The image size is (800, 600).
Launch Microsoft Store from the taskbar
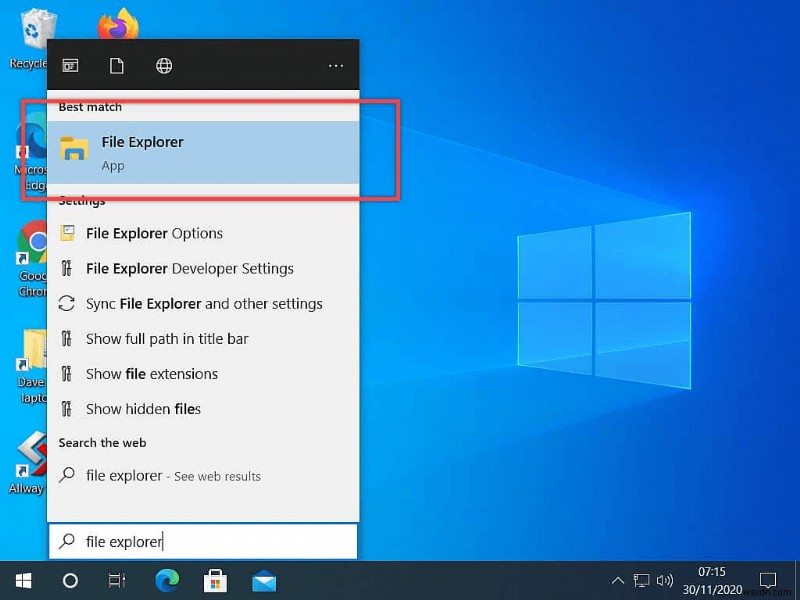(215, 580)
